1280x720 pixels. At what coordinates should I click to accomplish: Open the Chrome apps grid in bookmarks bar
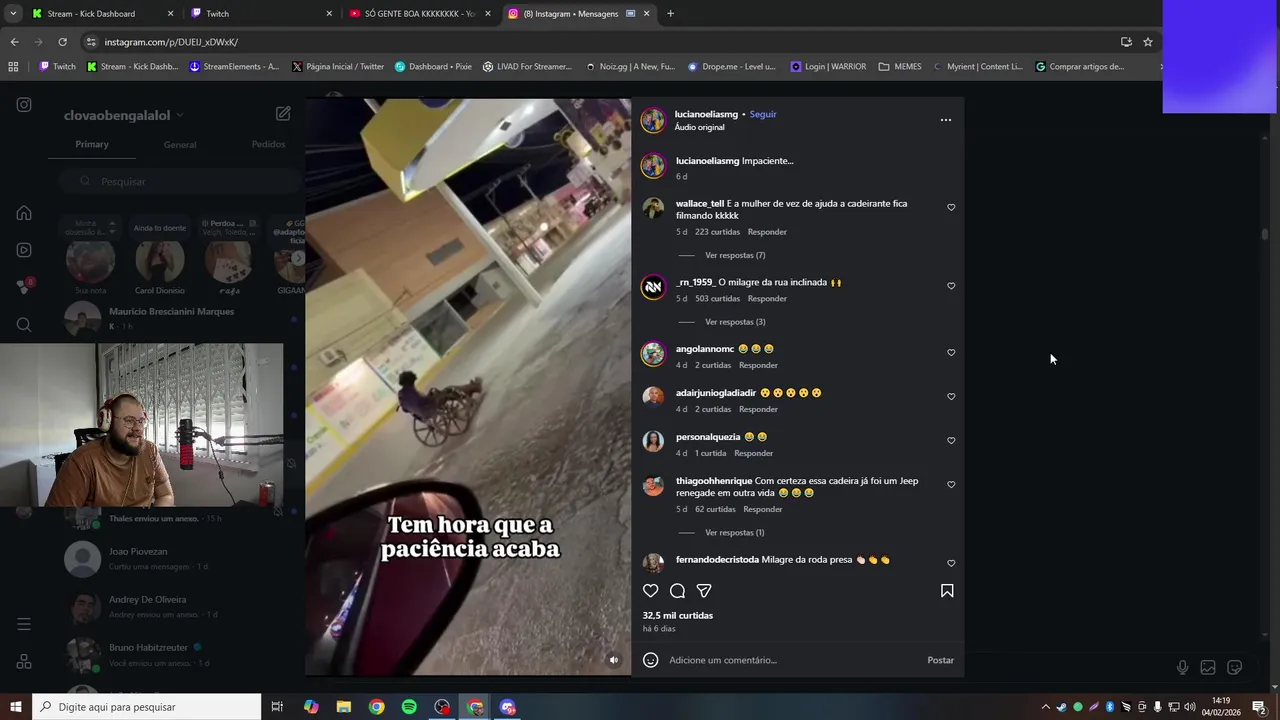click(x=13, y=67)
